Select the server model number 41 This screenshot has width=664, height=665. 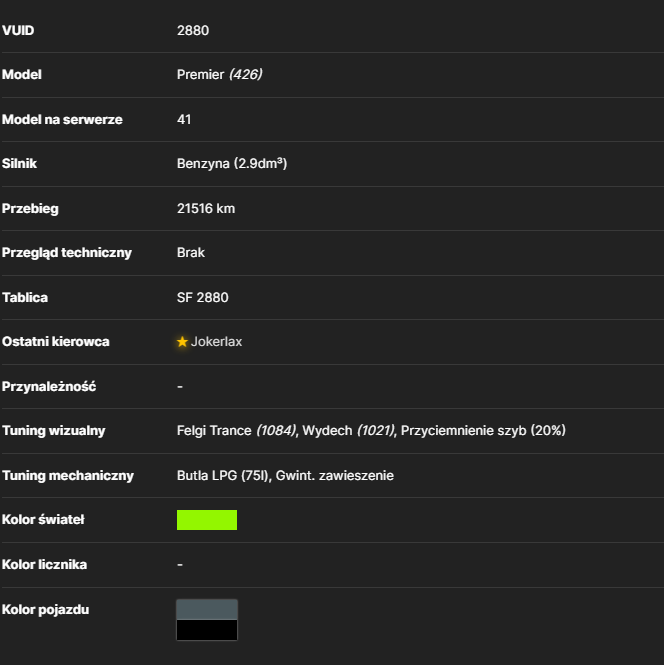pyautogui.click(x=184, y=120)
